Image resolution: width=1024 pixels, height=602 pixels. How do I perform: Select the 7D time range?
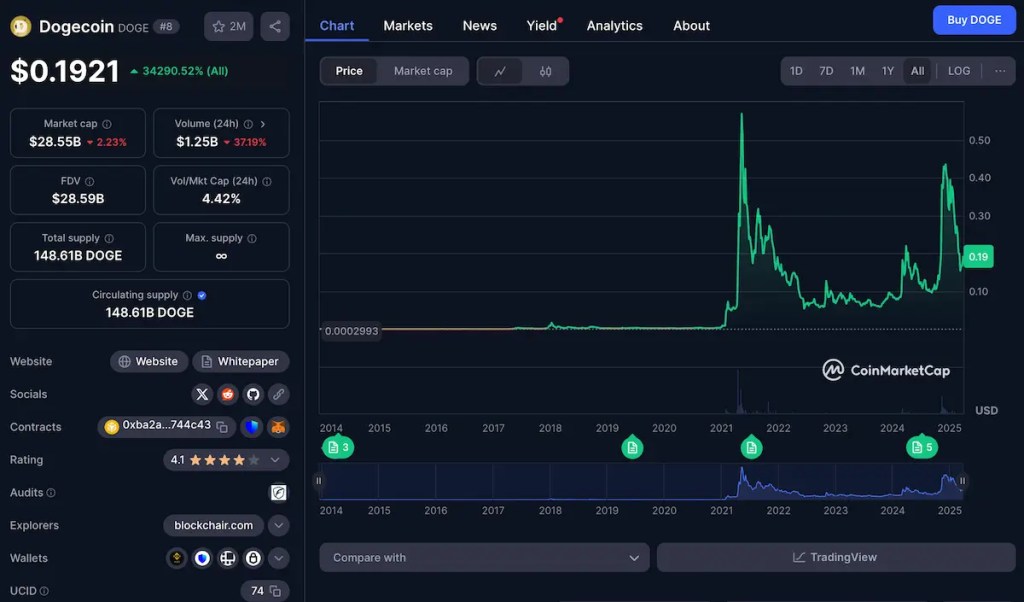(x=826, y=71)
